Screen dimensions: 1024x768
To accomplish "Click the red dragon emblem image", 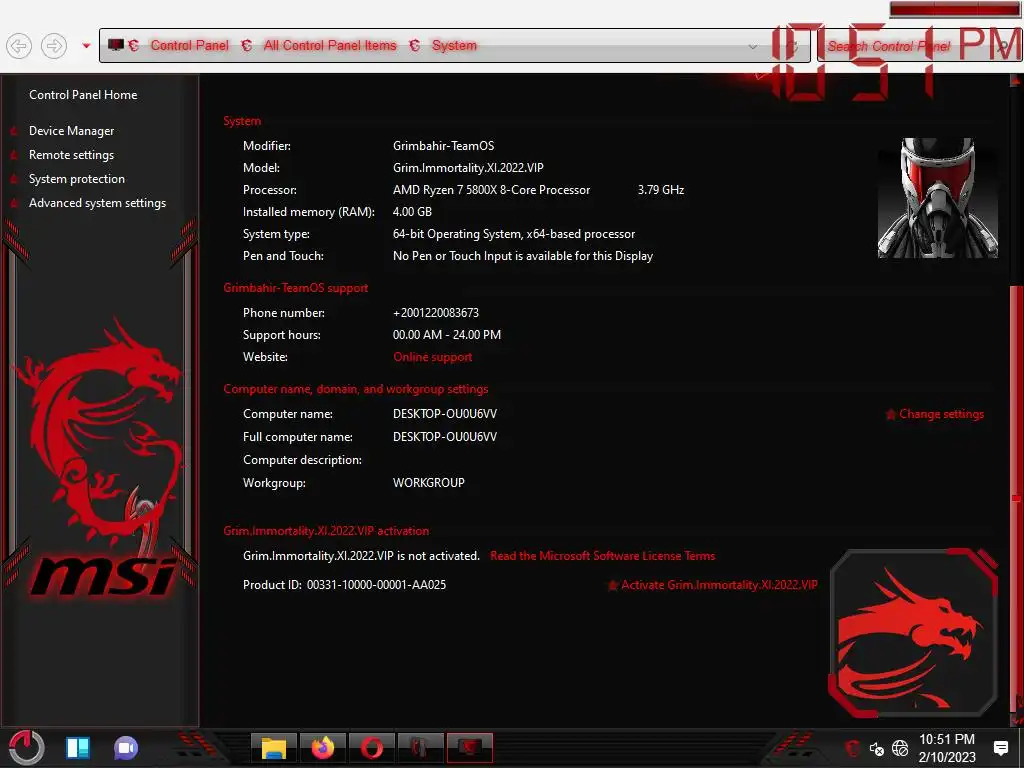I will (x=914, y=633).
